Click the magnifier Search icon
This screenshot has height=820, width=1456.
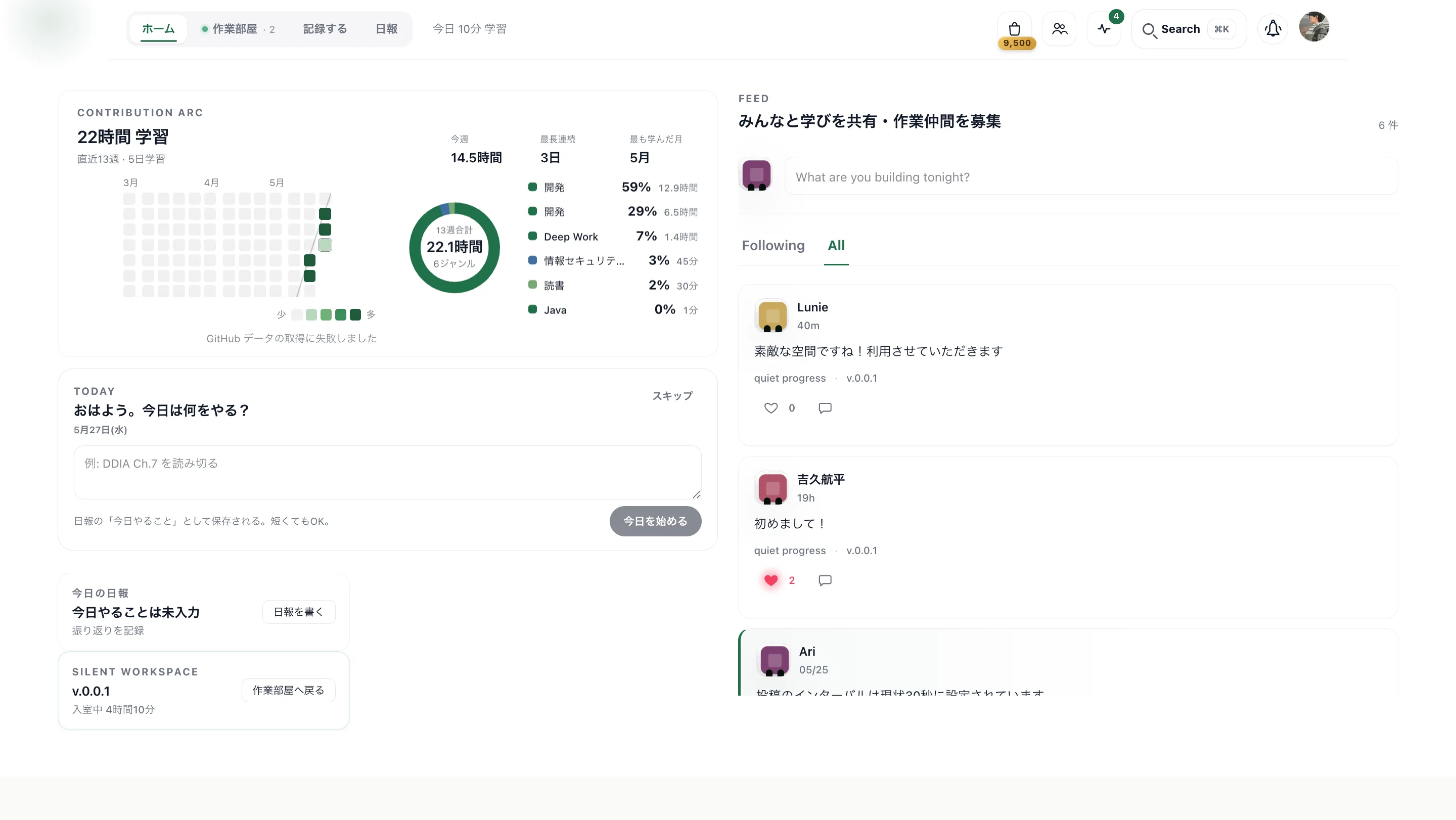pyautogui.click(x=1149, y=30)
